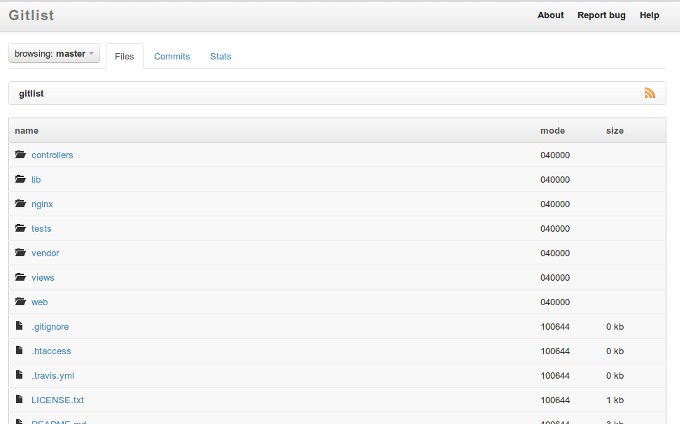Switch to the Commits tab
The height and width of the screenshot is (424, 680).
(172, 57)
